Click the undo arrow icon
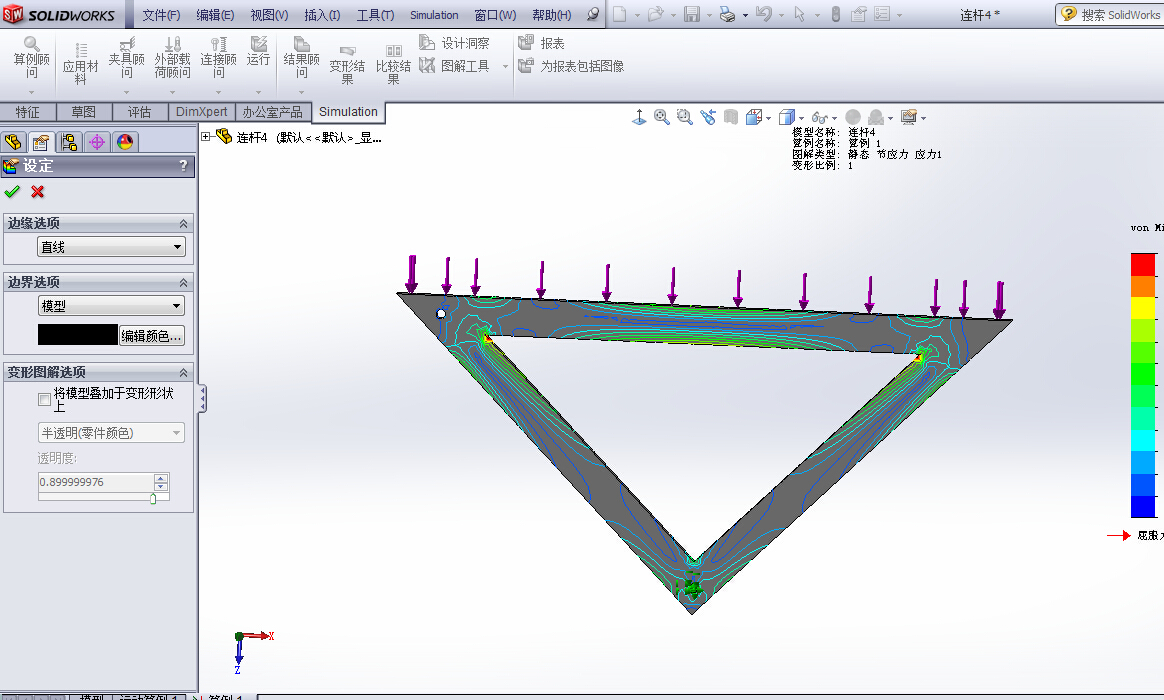Image resolution: width=1164 pixels, height=700 pixels. tap(764, 14)
